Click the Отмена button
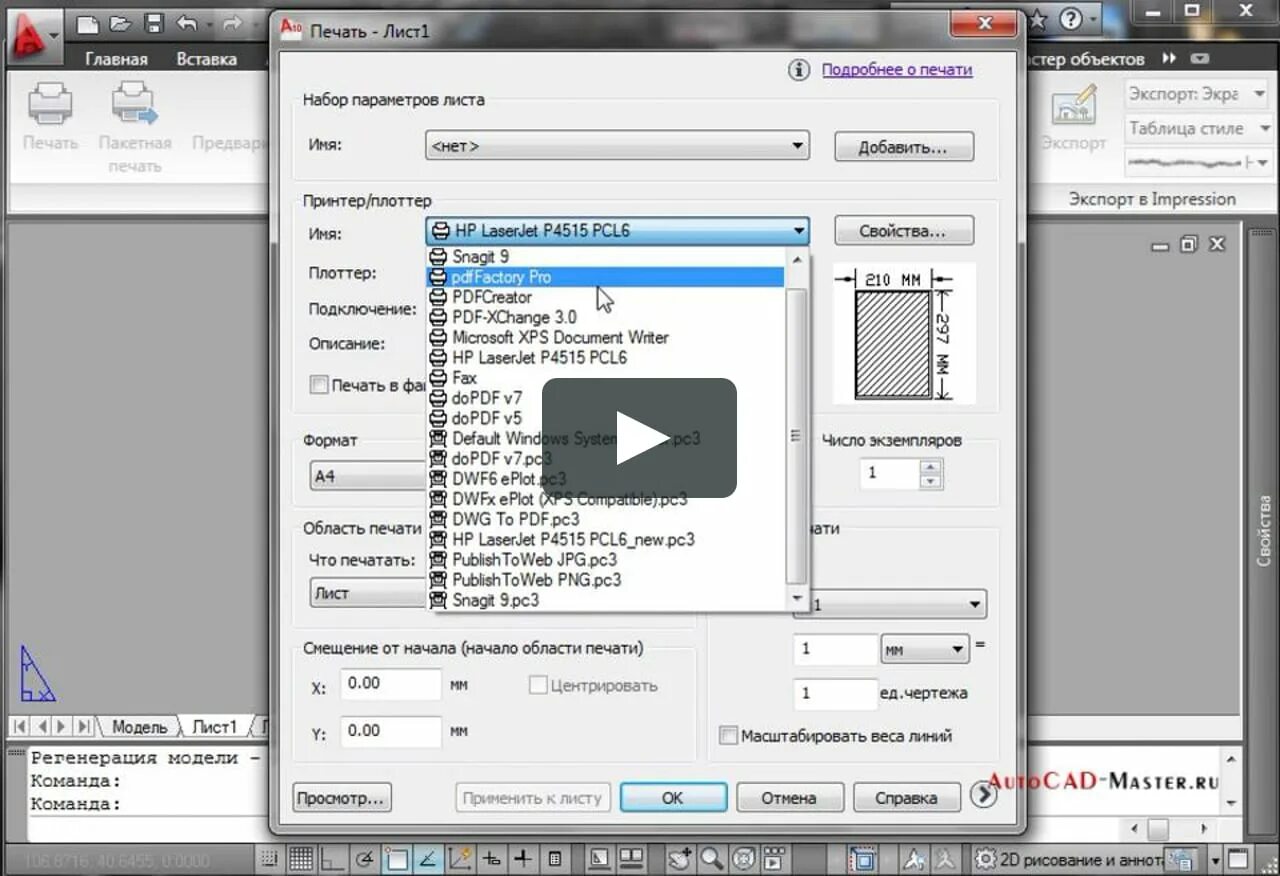The image size is (1280, 876). (x=789, y=797)
